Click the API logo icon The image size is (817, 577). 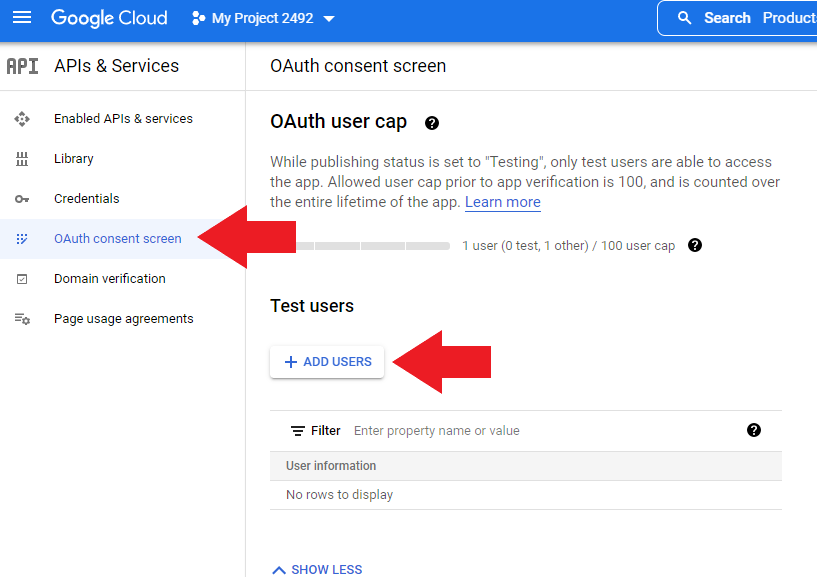tap(22, 66)
